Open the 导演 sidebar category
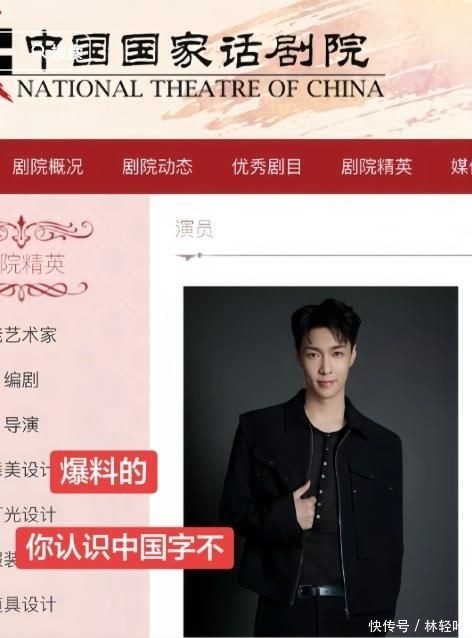 pos(22,425)
